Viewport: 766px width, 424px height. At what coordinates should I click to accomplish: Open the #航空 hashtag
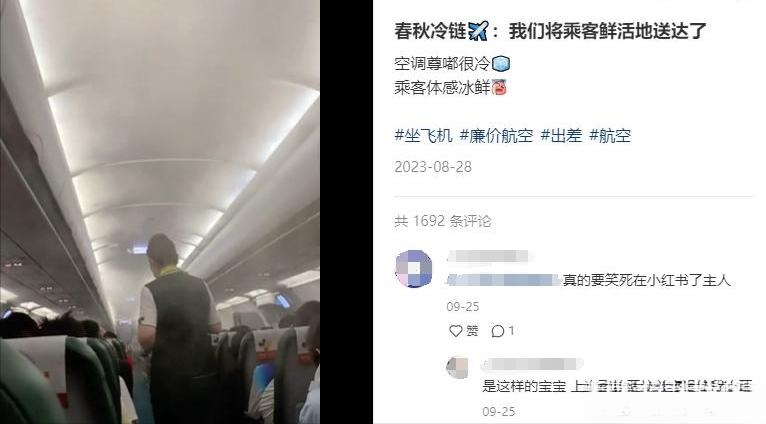pos(610,135)
